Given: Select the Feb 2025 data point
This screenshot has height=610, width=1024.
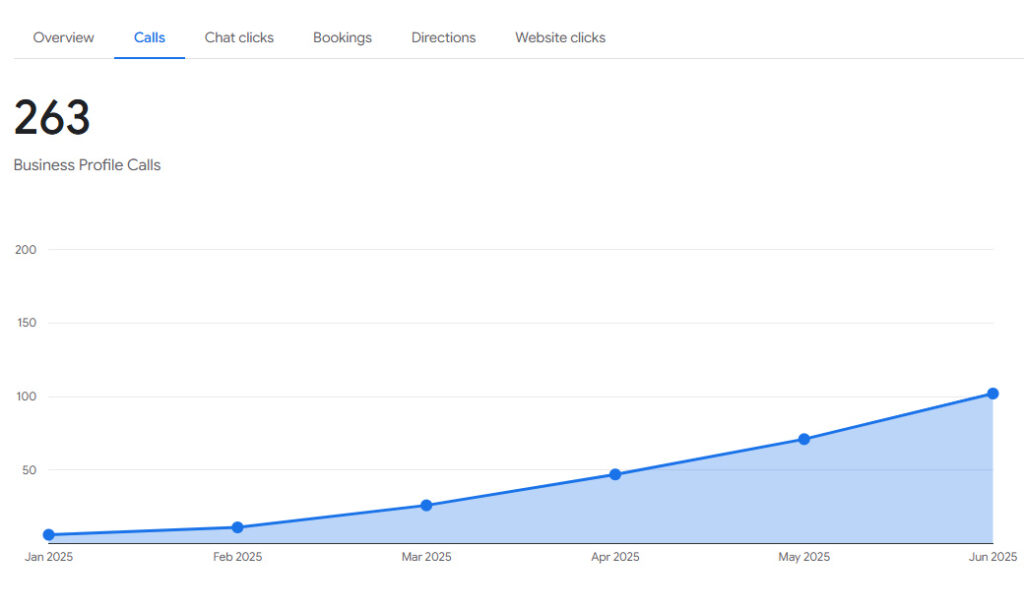Looking at the screenshot, I should [x=237, y=527].
